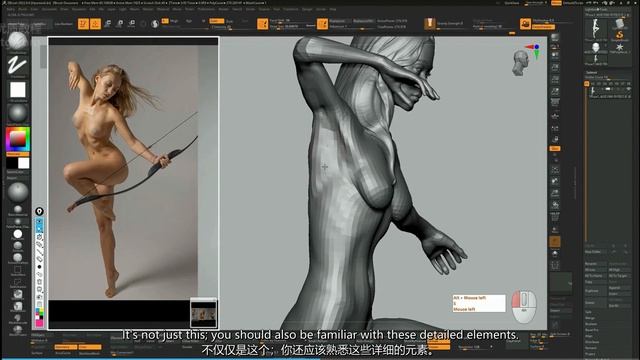The image size is (640, 360).
Task: Click the Append subtool button
Action: [619, 288]
